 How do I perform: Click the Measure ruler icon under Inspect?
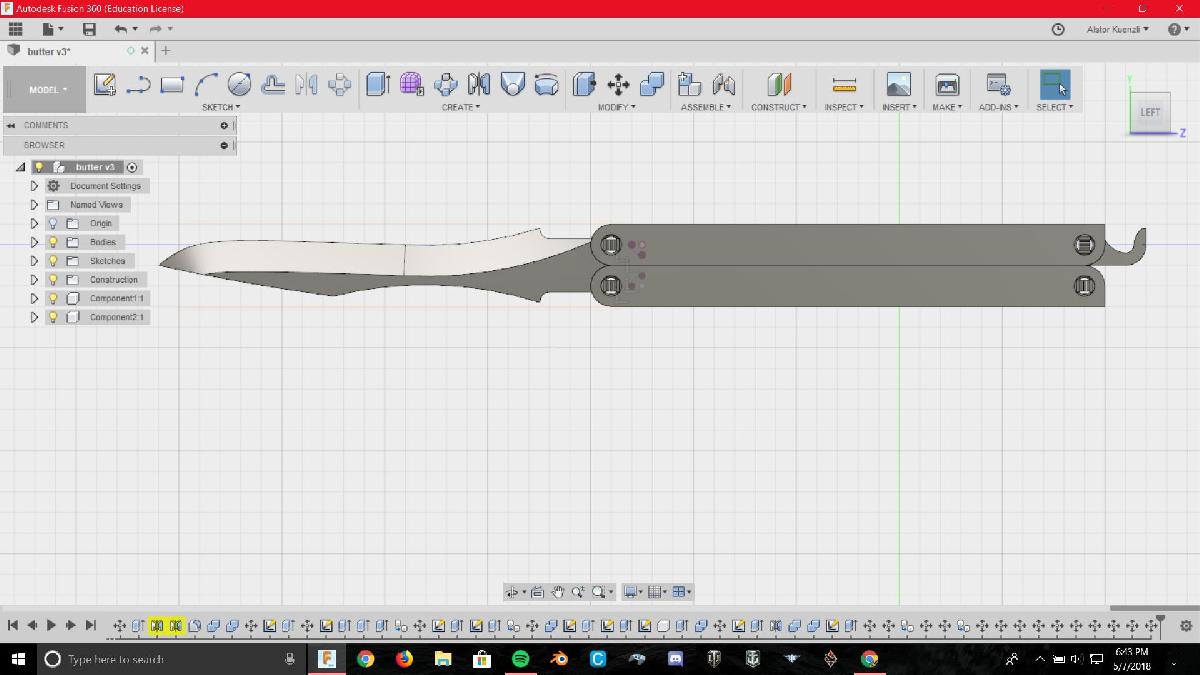(x=844, y=85)
